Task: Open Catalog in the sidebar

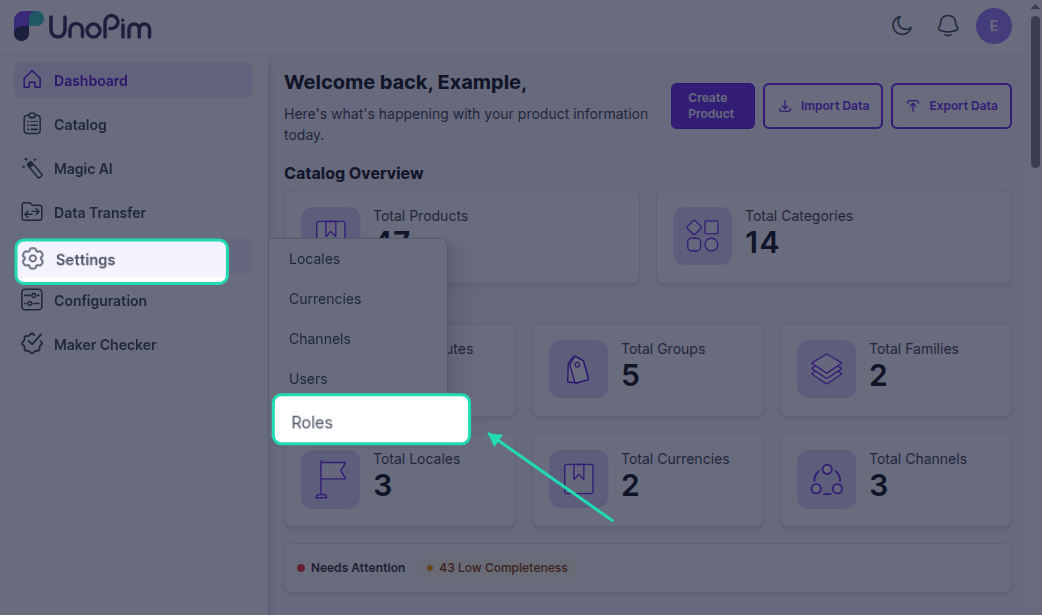Action: tap(133, 124)
